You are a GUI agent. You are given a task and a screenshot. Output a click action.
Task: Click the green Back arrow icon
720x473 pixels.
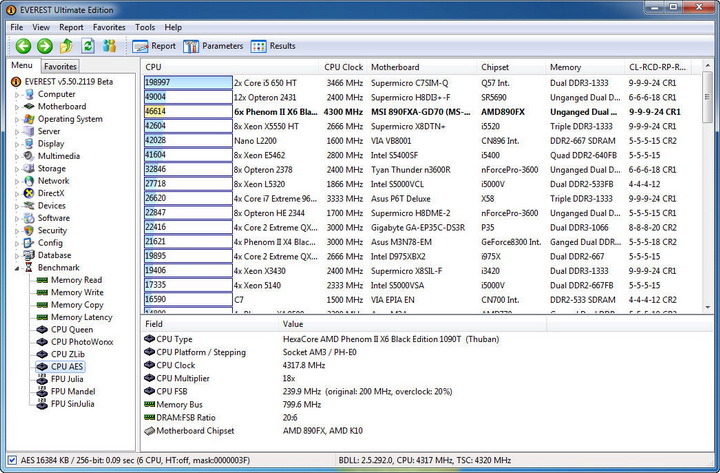[x=23, y=46]
